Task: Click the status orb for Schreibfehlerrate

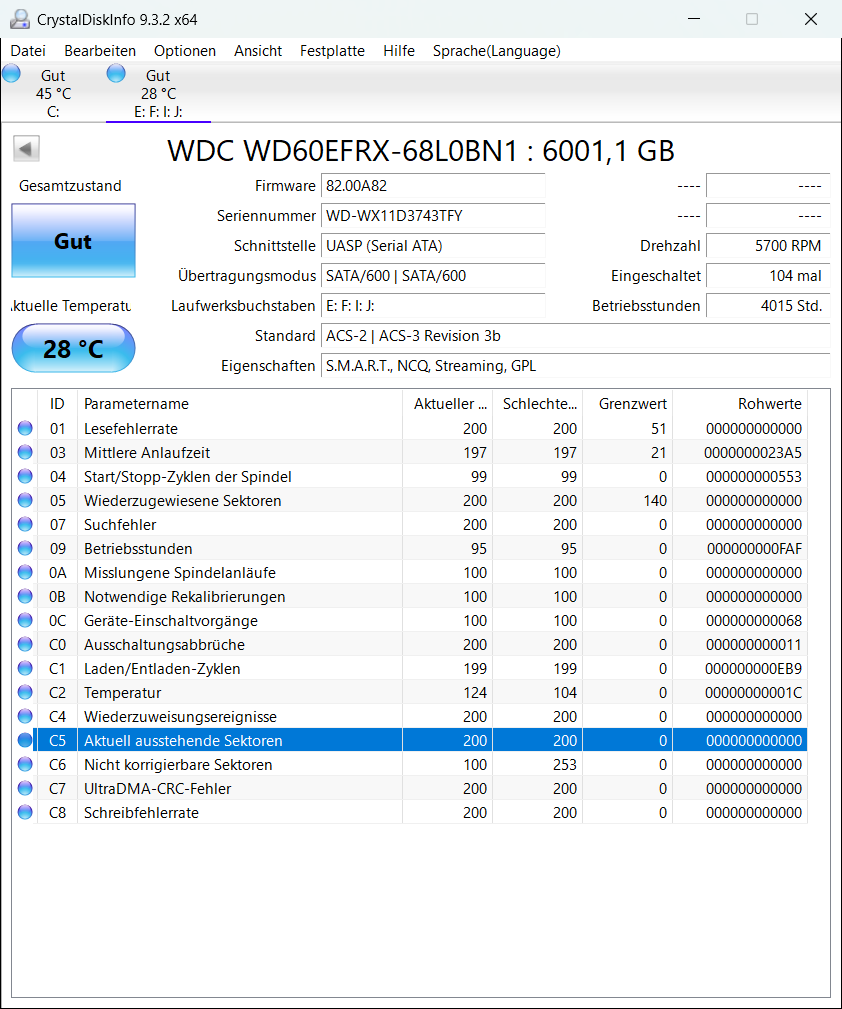Action: tap(25, 813)
